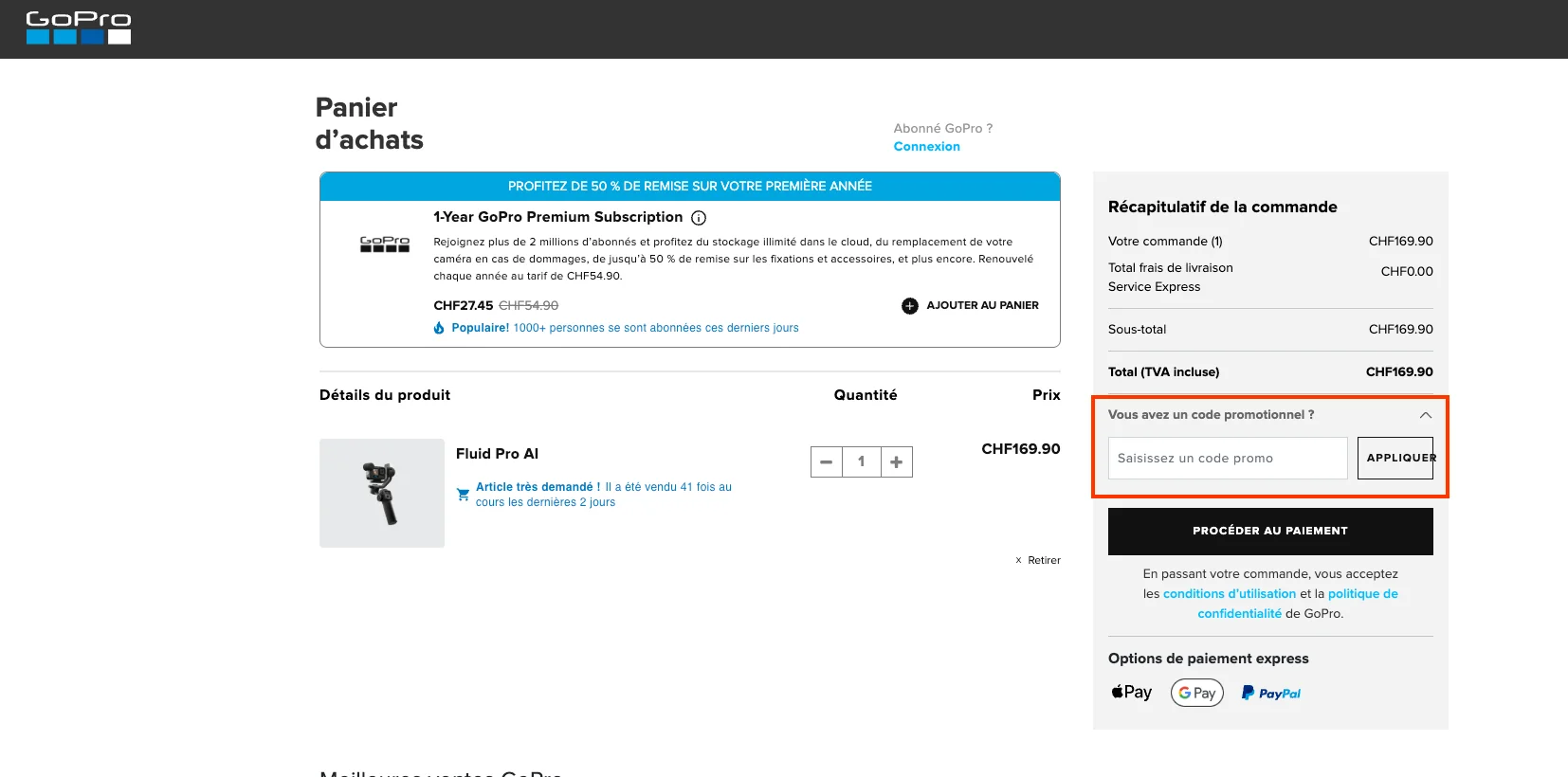Click the 50% remise promotional banner
This screenshot has width=1568, height=777.
pyautogui.click(x=690, y=187)
